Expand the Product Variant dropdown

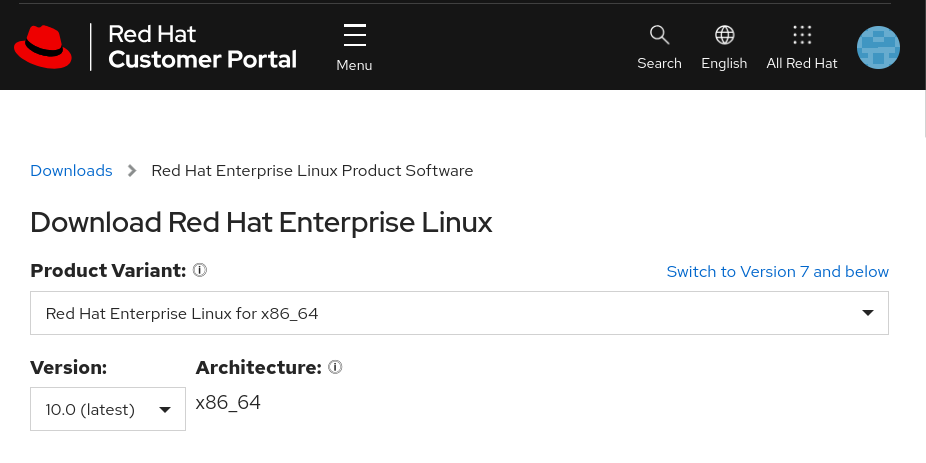[x=459, y=313]
